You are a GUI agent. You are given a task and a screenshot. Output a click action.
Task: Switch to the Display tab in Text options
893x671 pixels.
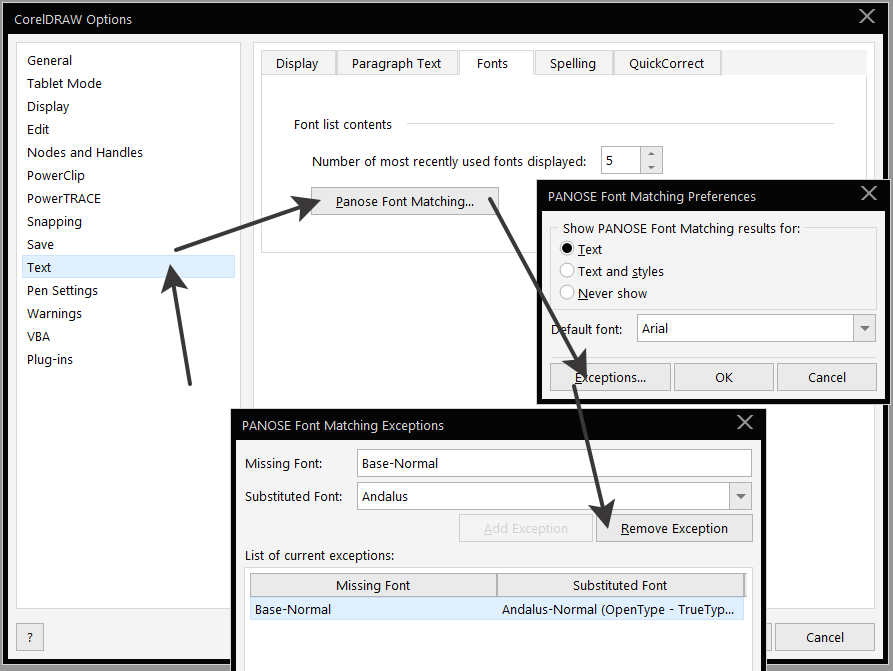[297, 63]
